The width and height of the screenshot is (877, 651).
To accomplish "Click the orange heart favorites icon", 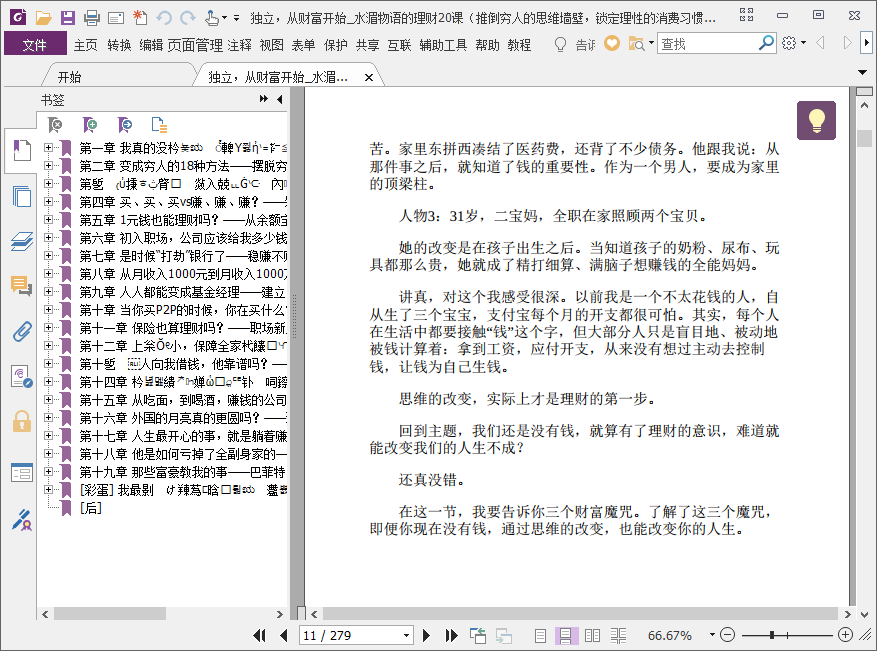I will (x=612, y=43).
